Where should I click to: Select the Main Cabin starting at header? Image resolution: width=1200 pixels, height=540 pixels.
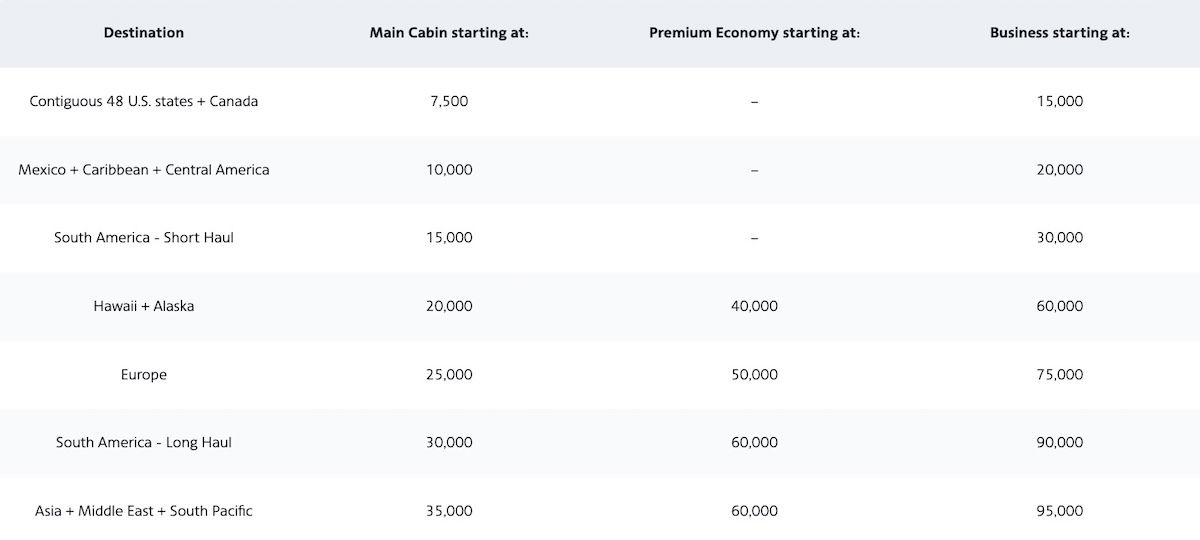click(x=449, y=33)
